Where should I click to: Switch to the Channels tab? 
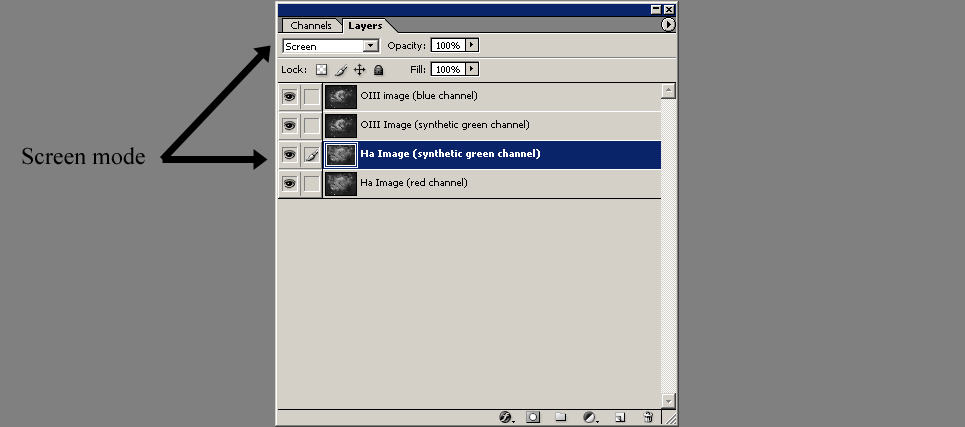click(x=310, y=26)
